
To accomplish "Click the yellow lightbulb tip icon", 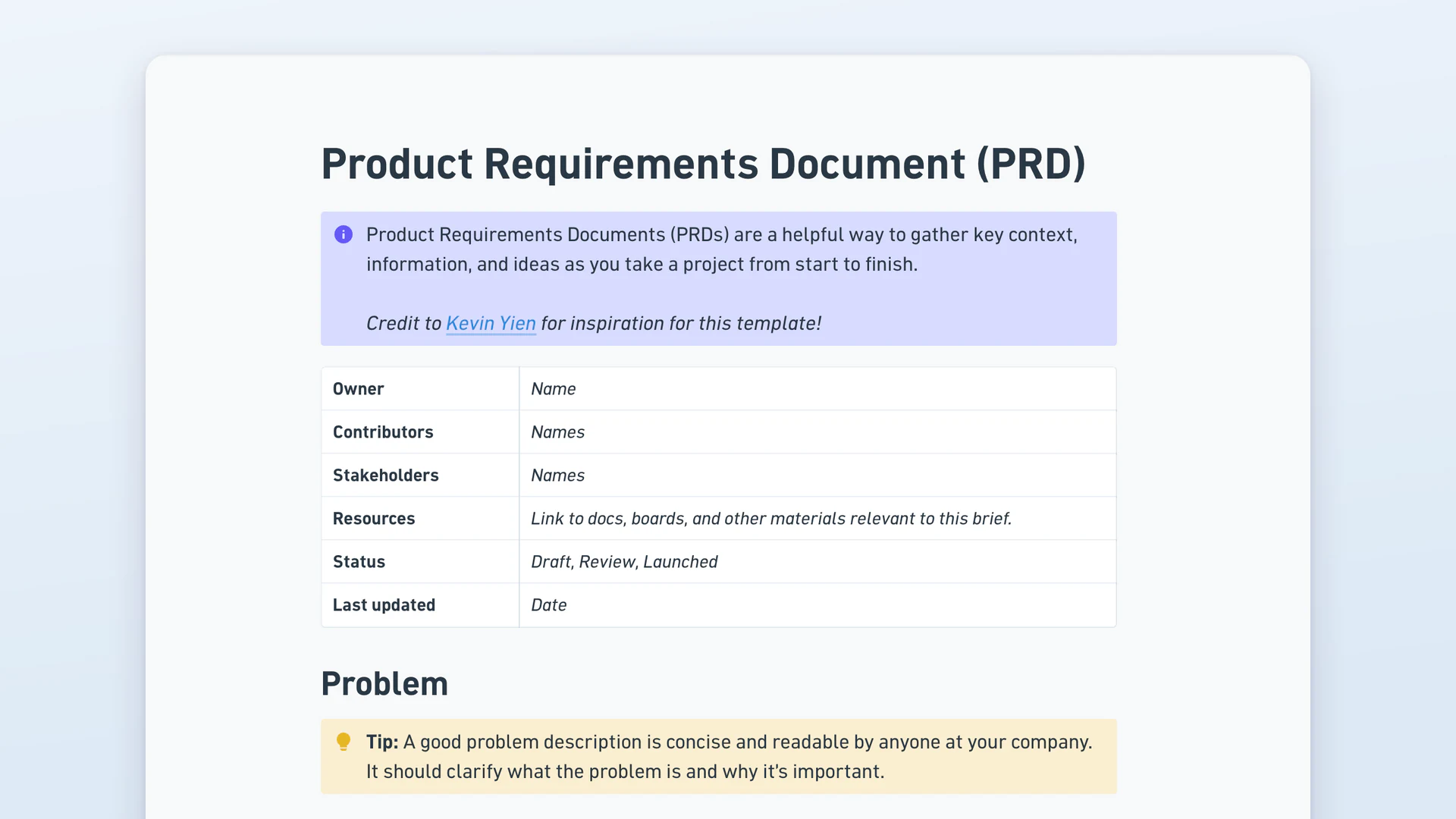I will pyautogui.click(x=344, y=742).
